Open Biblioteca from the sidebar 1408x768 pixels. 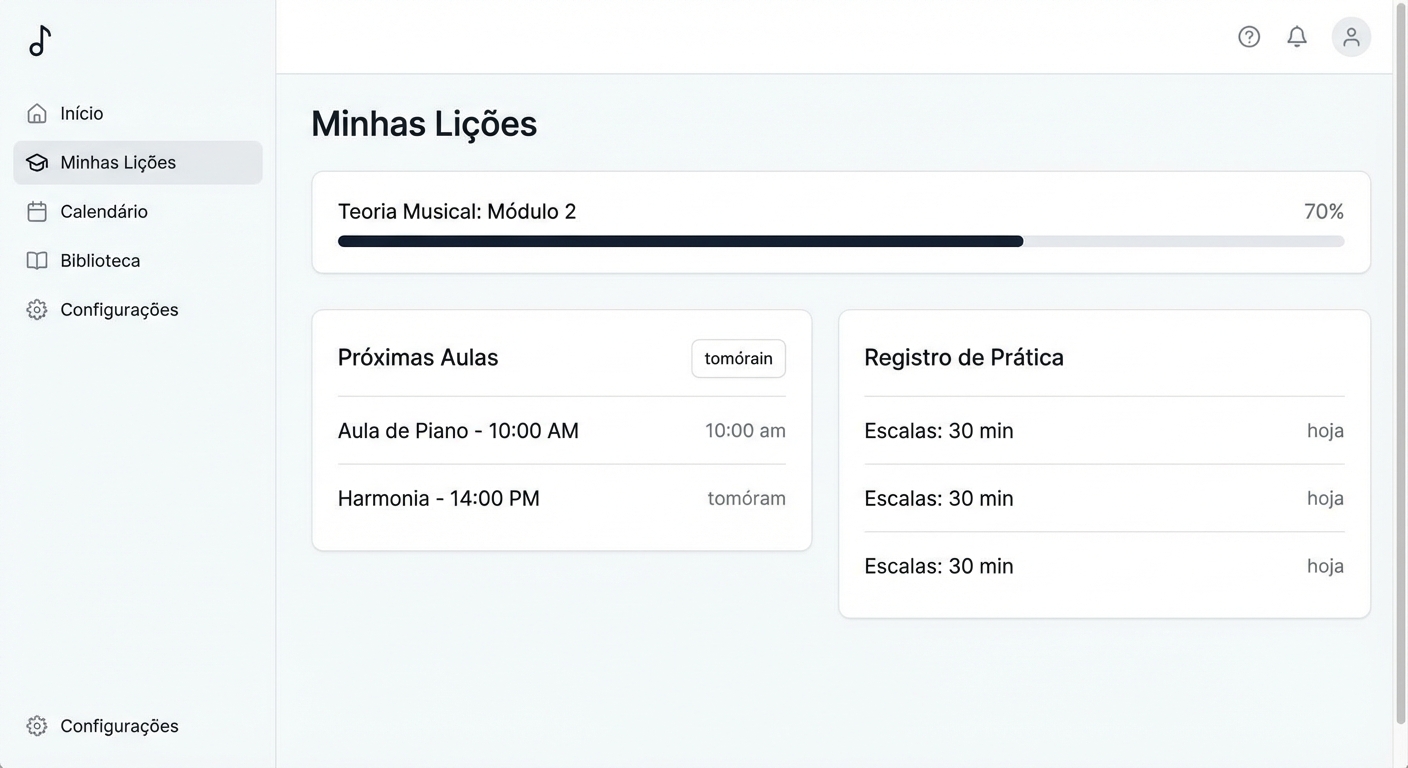[100, 260]
